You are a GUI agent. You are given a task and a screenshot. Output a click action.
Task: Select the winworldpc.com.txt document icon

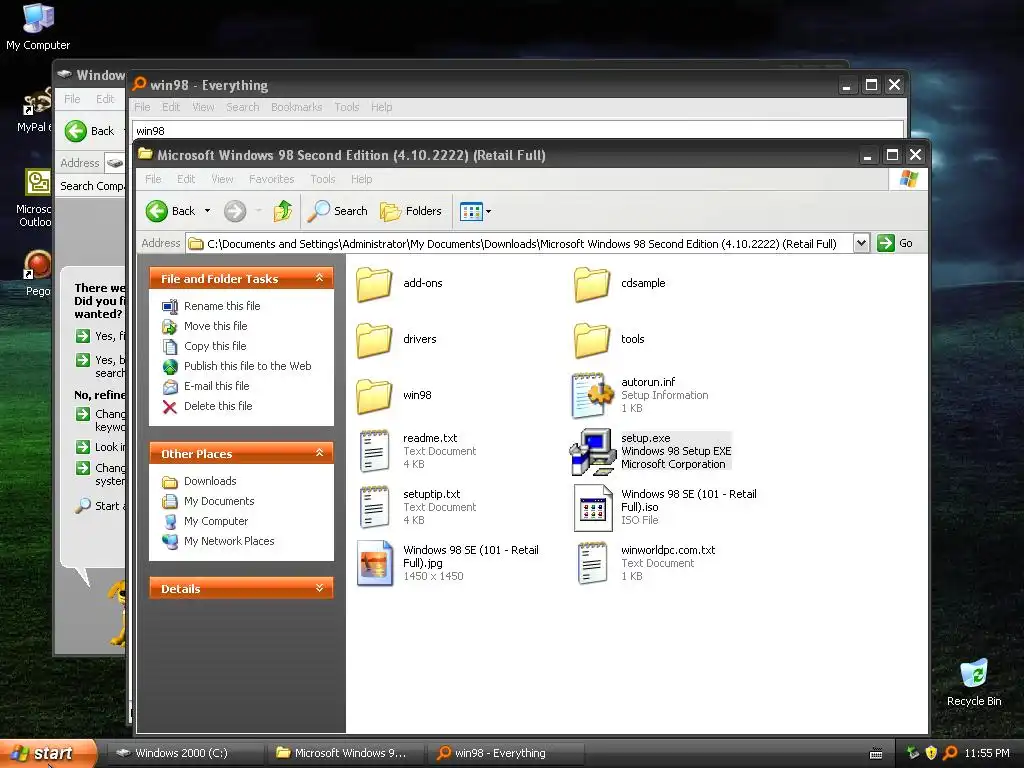tap(592, 563)
